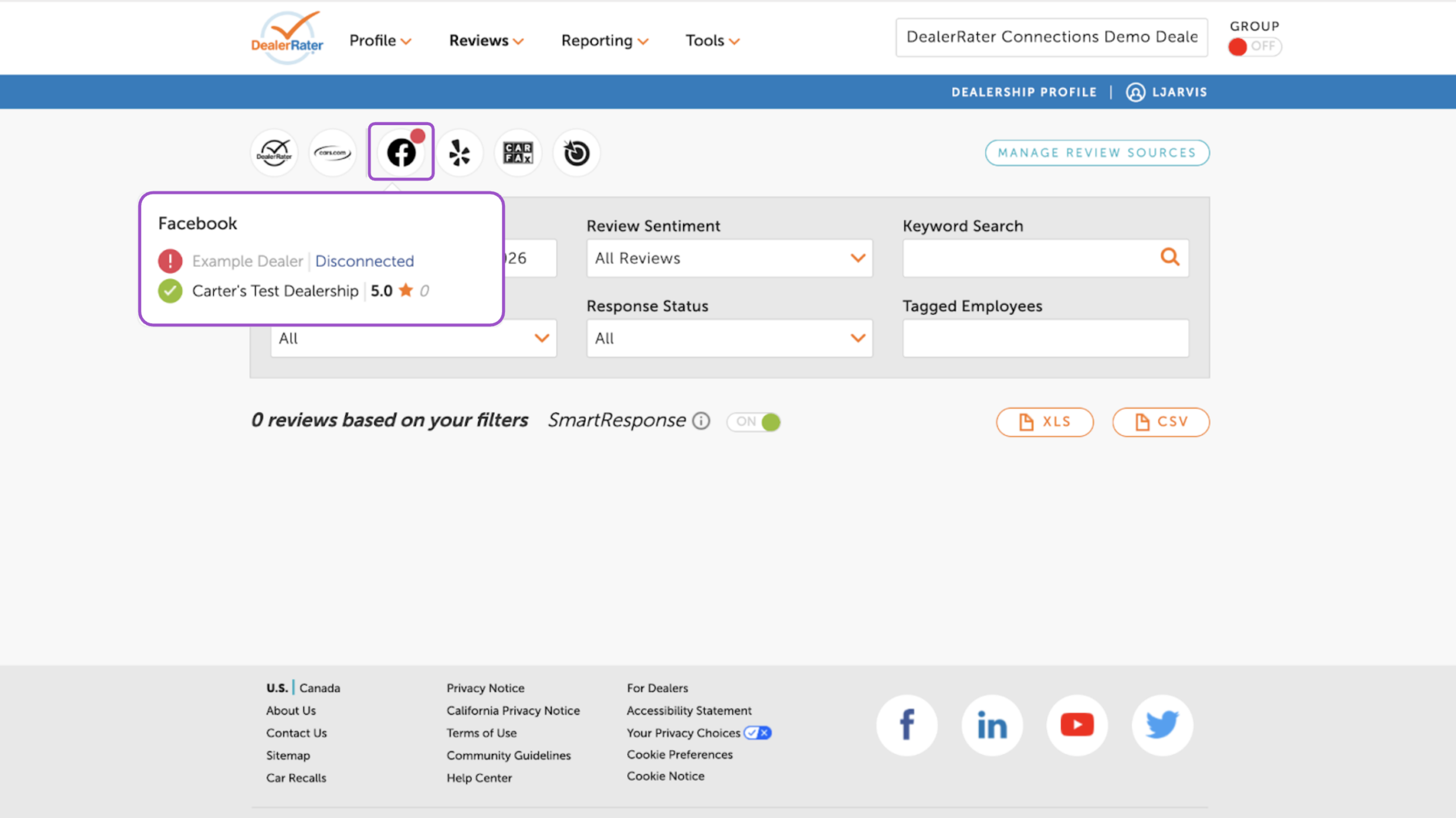The image size is (1456, 818).
Task: Expand the Review Sentiment All Reviews dropdown
Action: [x=730, y=258]
